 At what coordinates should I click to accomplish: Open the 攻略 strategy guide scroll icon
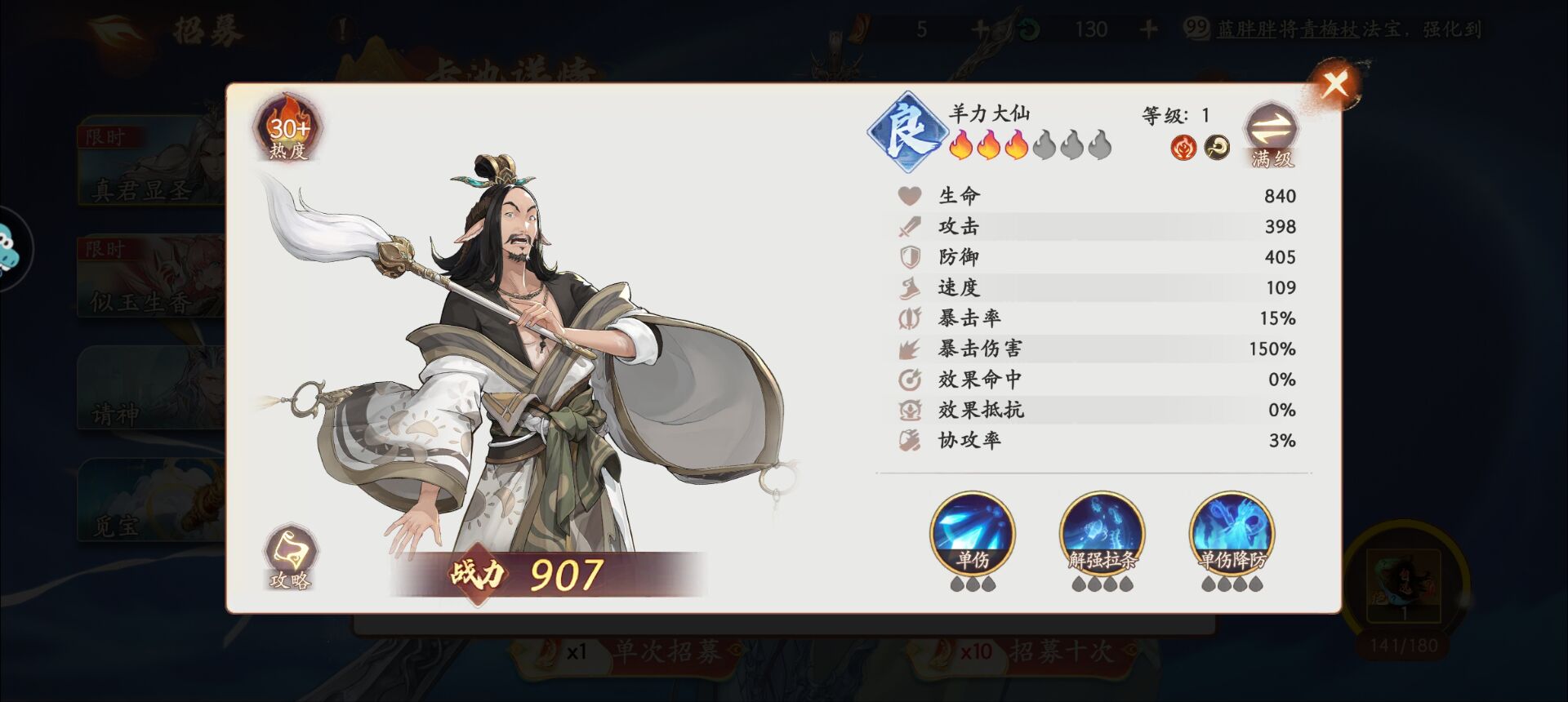click(x=290, y=558)
